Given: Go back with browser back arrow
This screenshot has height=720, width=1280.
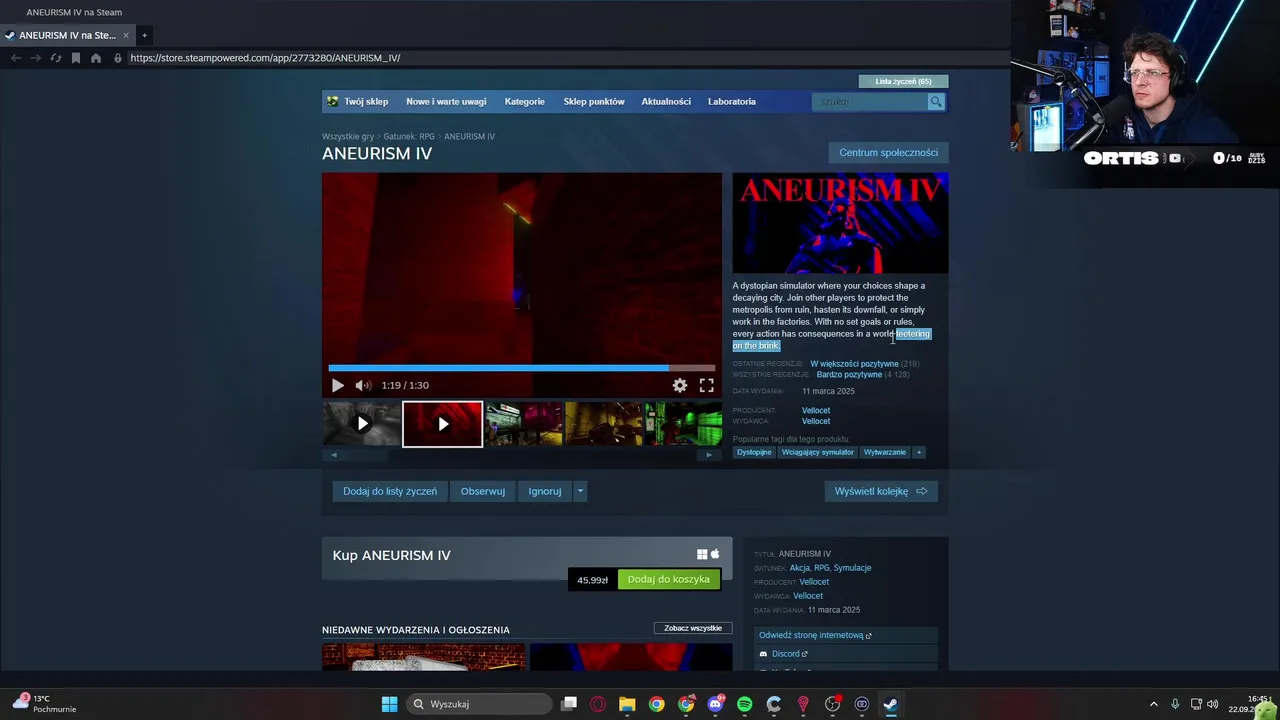Looking at the screenshot, I should click(x=16, y=58).
